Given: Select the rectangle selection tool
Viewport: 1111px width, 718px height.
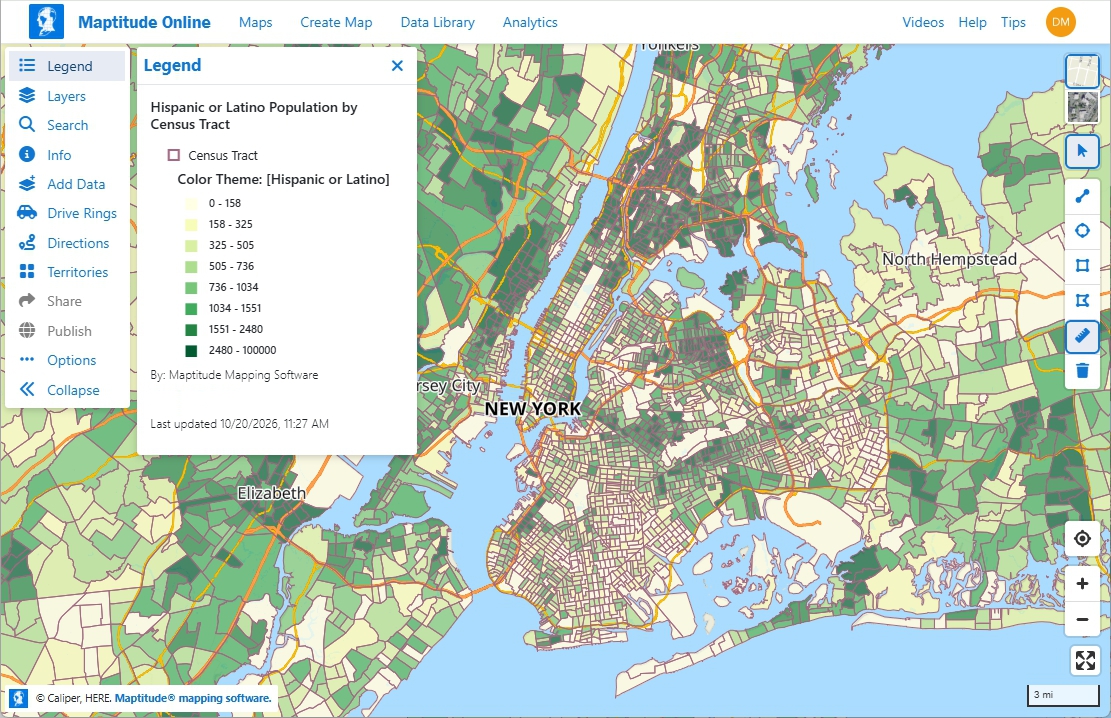Looking at the screenshot, I should (1082, 266).
